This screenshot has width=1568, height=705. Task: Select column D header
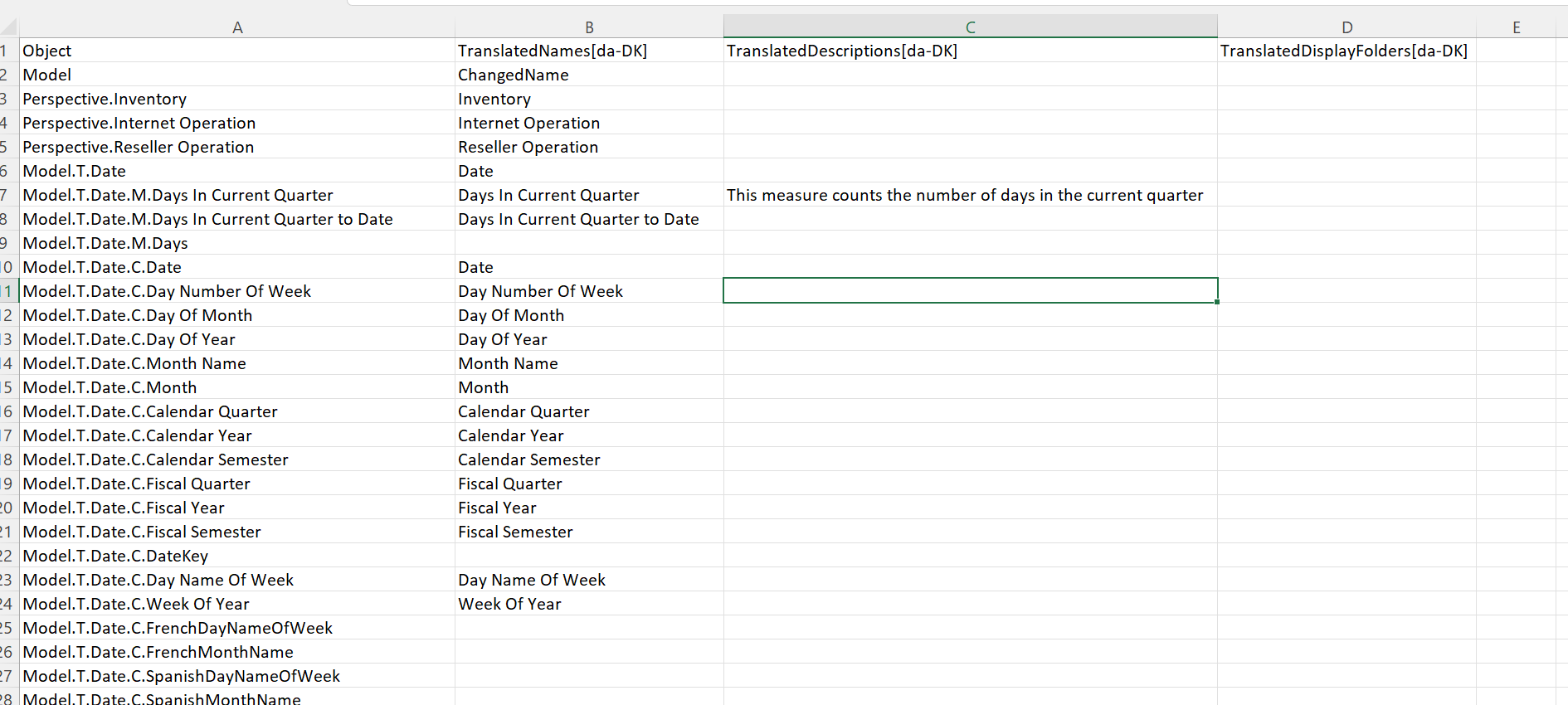tap(1346, 26)
